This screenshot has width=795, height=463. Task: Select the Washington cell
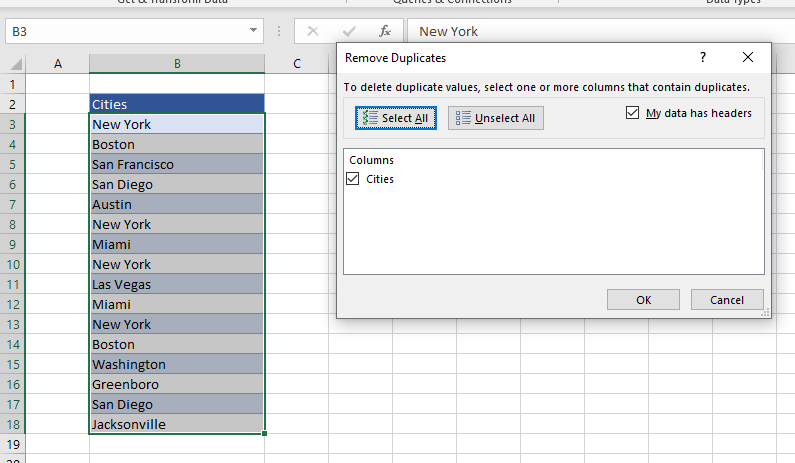click(x=177, y=364)
